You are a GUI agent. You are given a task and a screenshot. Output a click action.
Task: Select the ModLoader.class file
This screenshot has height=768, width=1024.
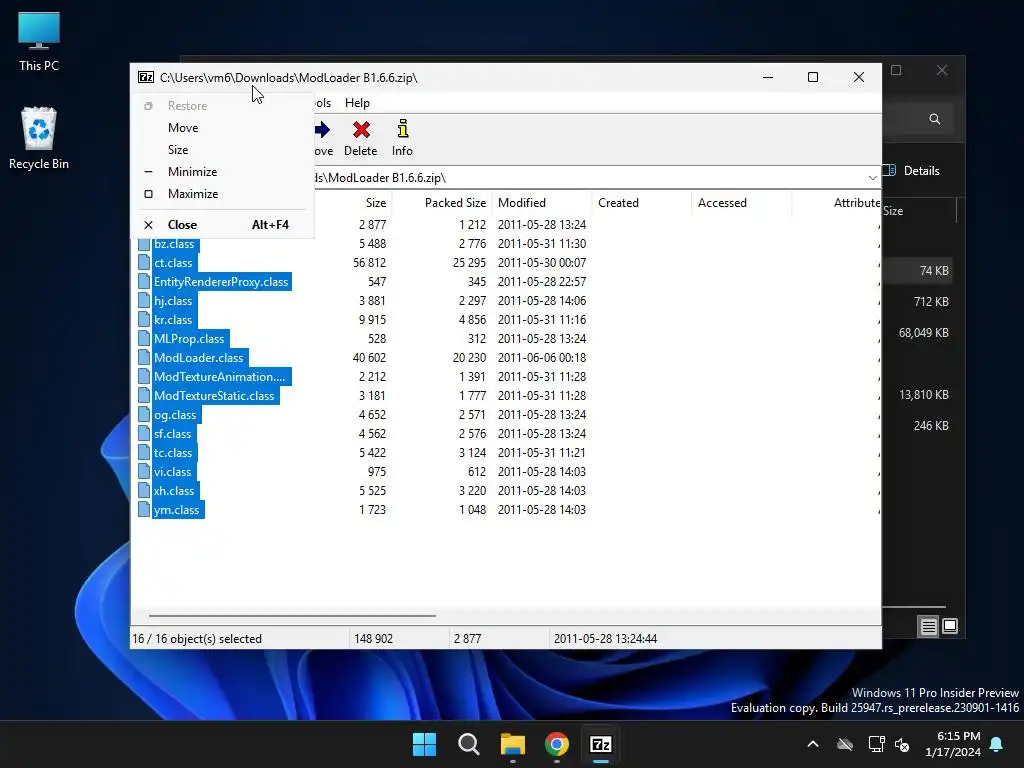(x=199, y=357)
